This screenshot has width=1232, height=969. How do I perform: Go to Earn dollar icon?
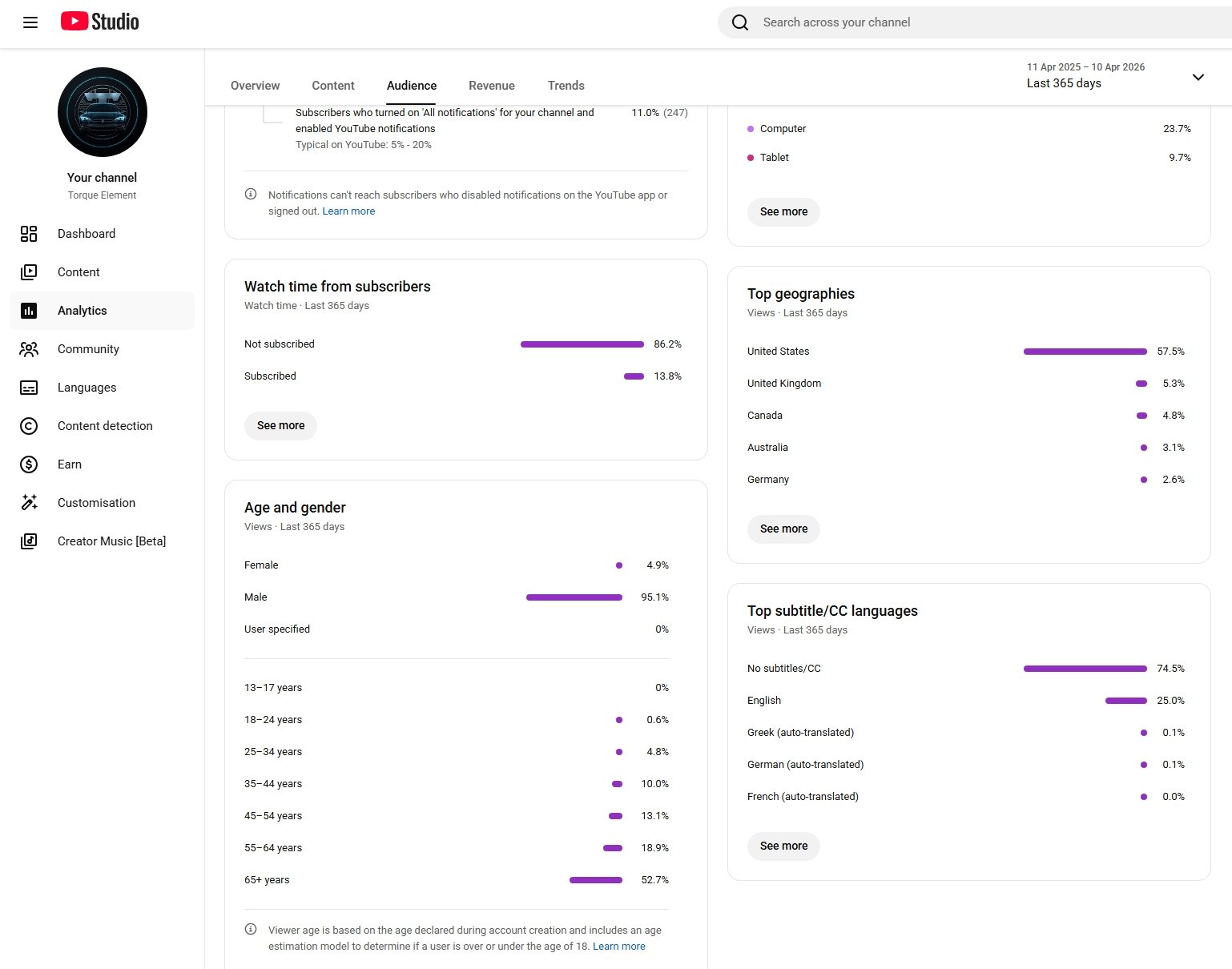[29, 464]
